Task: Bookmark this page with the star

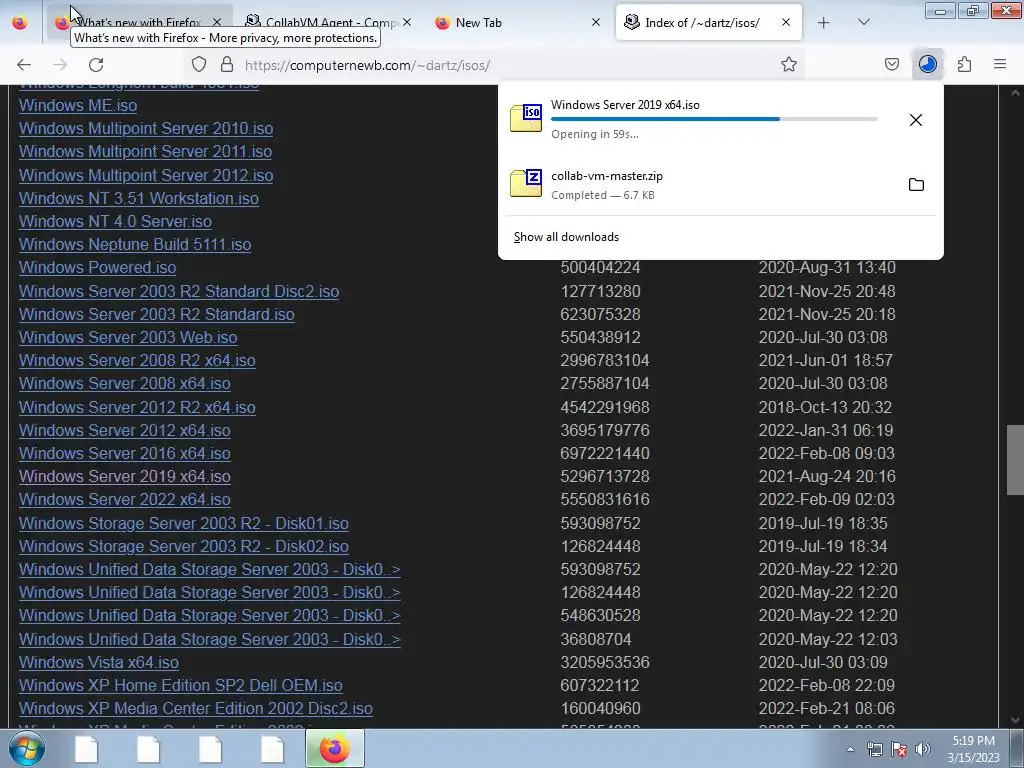Action: [x=789, y=65]
